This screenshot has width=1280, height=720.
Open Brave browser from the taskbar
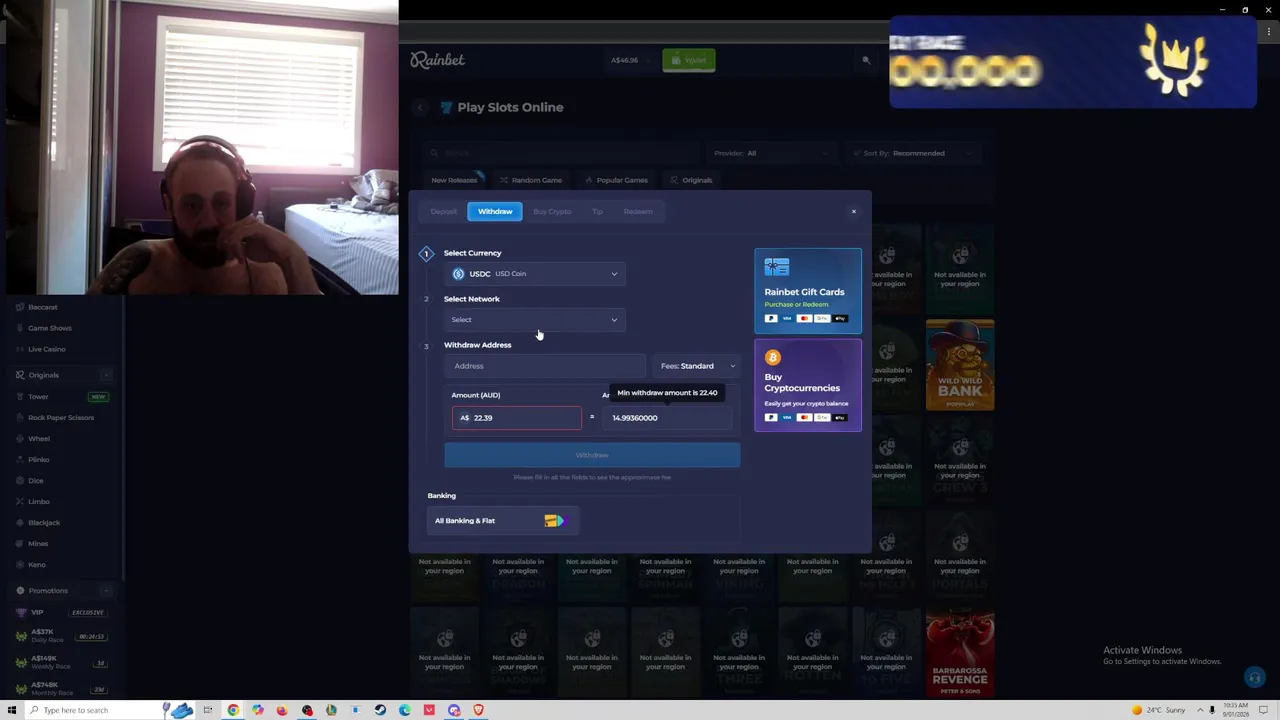(x=479, y=710)
